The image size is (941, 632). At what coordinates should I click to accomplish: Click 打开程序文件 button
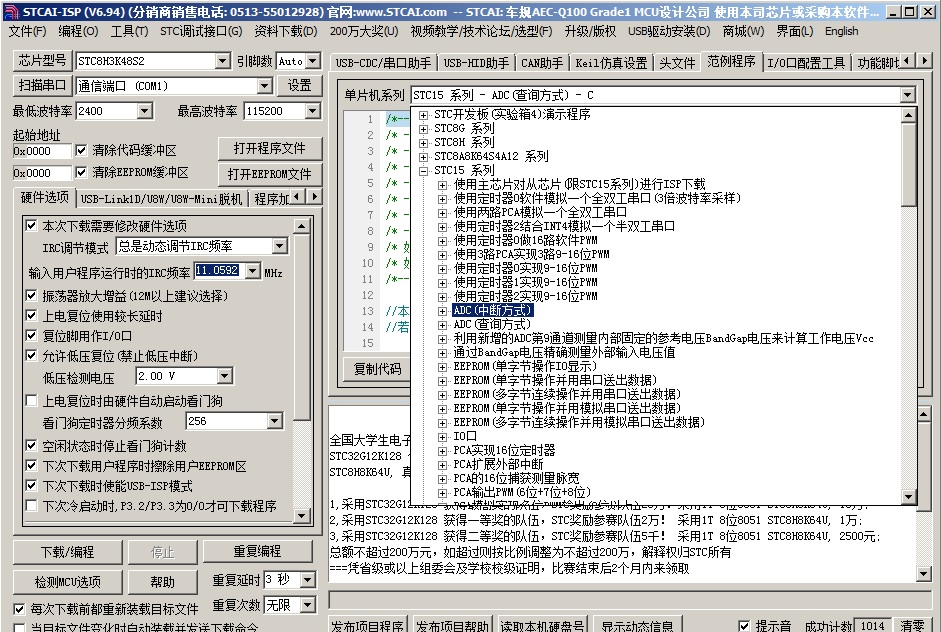coord(269,149)
